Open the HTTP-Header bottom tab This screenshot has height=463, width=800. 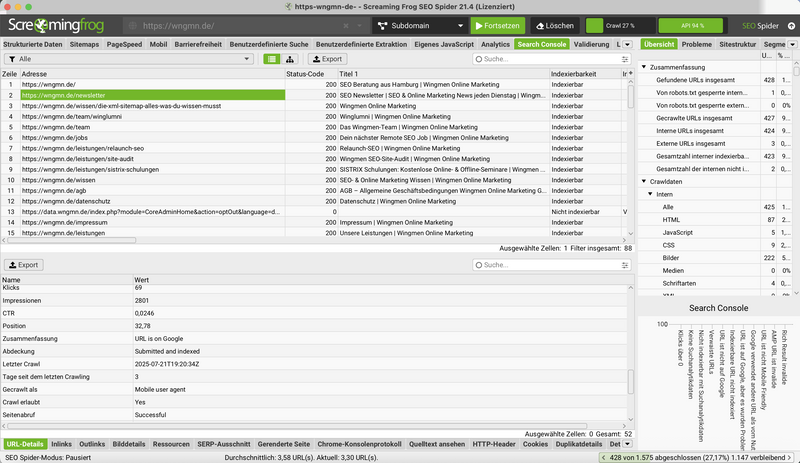point(494,444)
